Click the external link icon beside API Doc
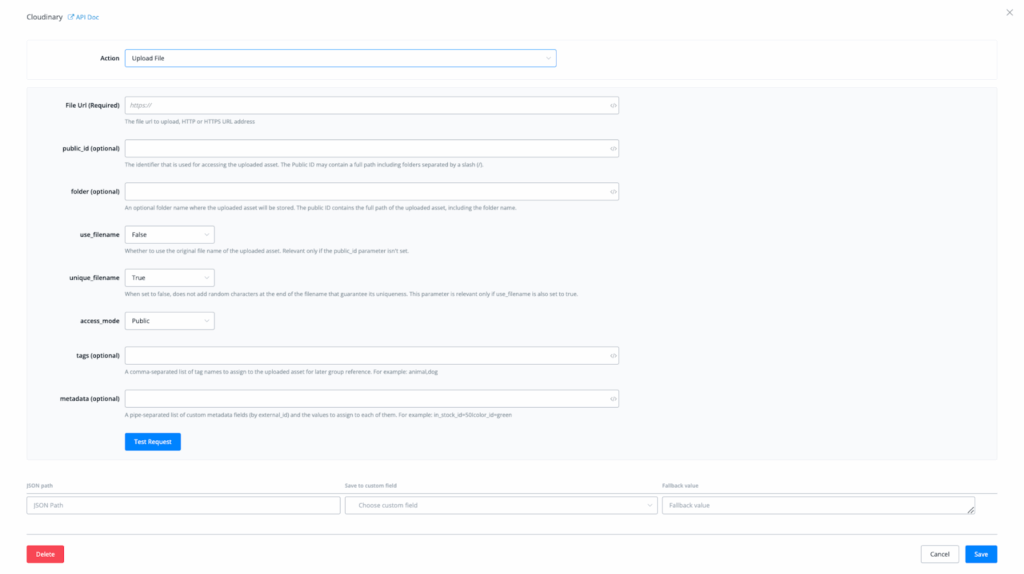The width and height of the screenshot is (1024, 574). [x=71, y=17]
